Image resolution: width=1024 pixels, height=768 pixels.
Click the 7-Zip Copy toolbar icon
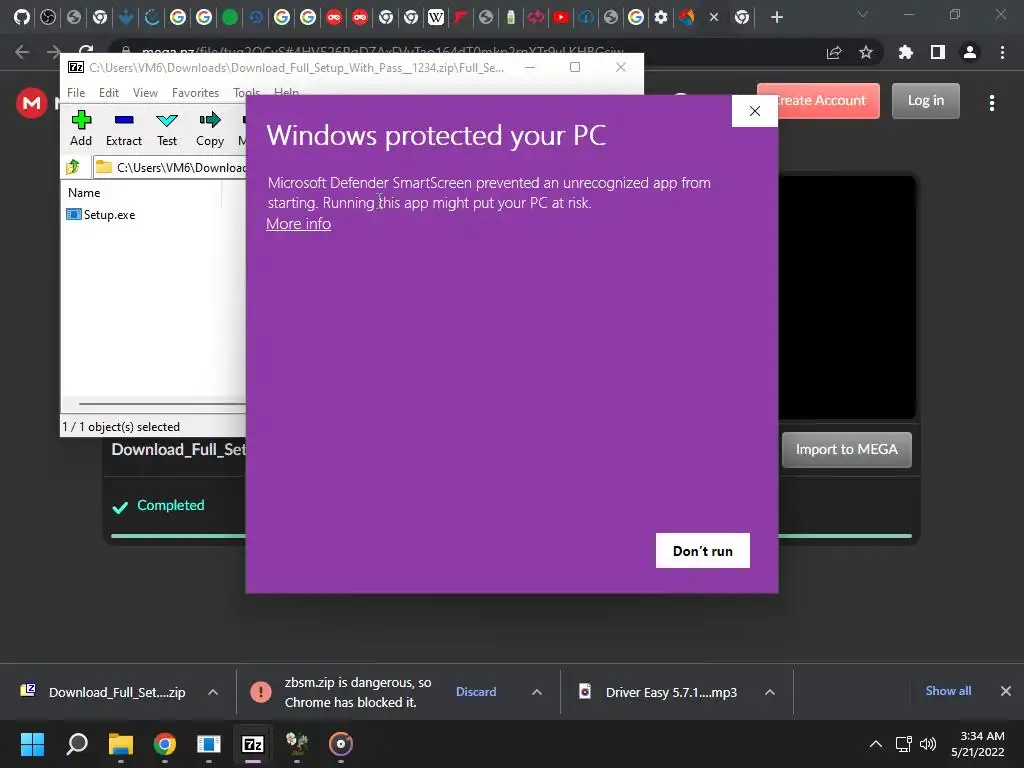pyautogui.click(x=210, y=129)
